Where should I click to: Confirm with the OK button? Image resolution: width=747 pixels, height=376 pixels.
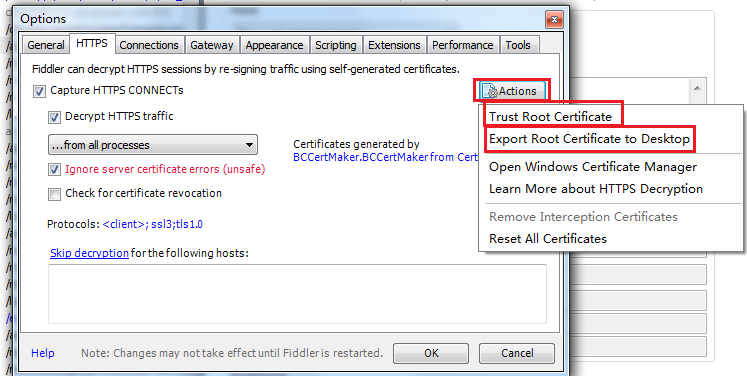[x=431, y=353]
